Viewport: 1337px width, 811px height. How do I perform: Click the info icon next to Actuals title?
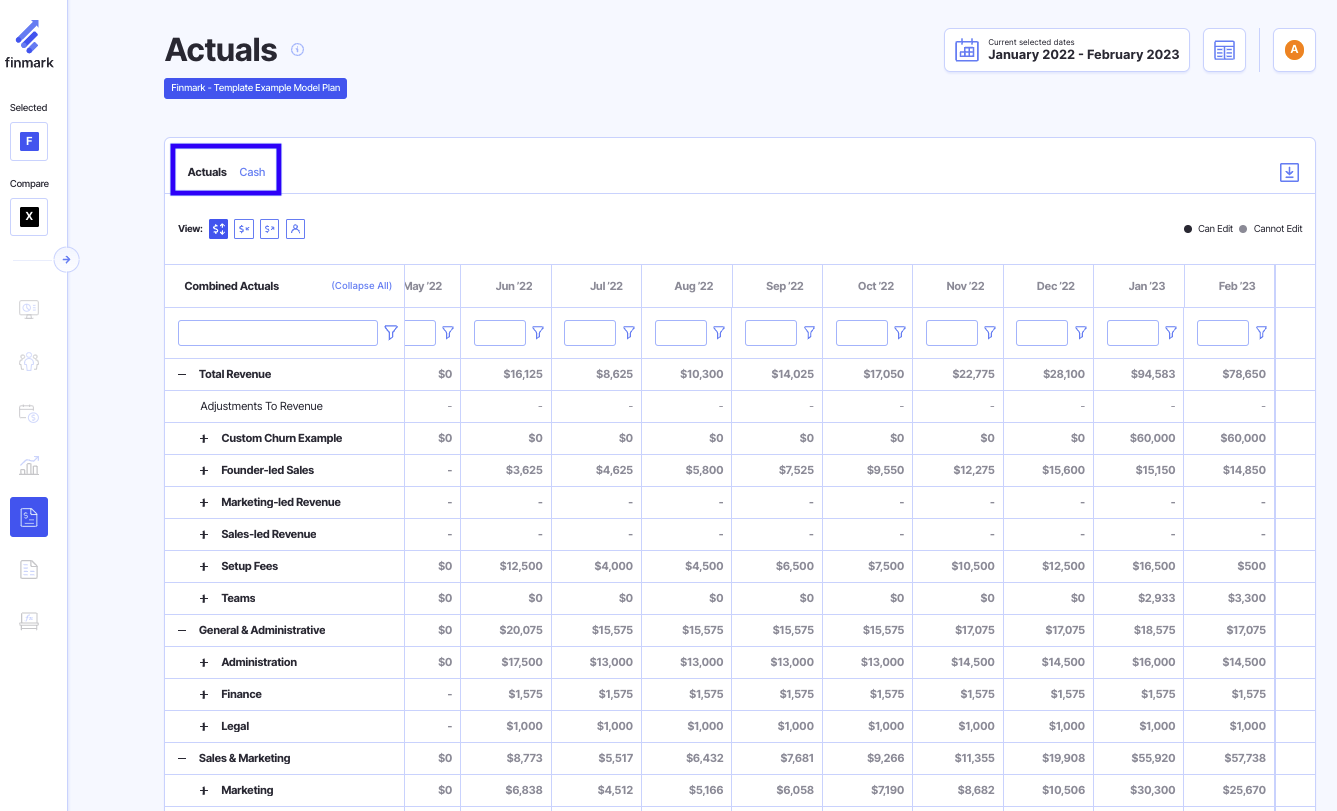(297, 50)
